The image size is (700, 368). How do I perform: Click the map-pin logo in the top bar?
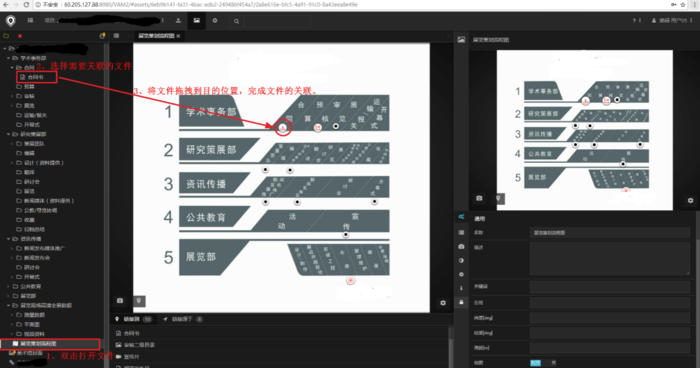pos(10,21)
